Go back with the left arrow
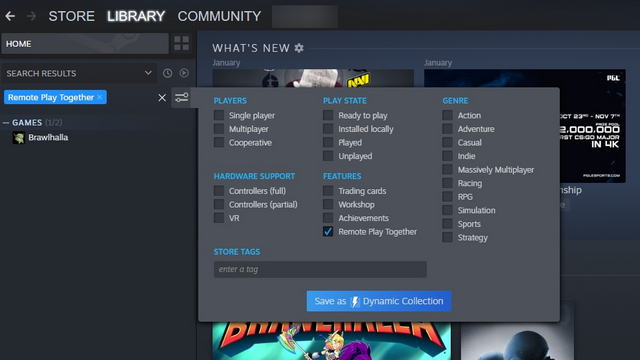This screenshot has height=360, width=640. (10, 16)
